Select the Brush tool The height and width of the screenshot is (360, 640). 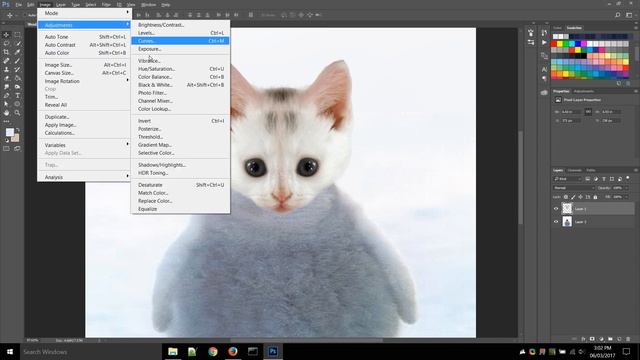click(x=17, y=61)
